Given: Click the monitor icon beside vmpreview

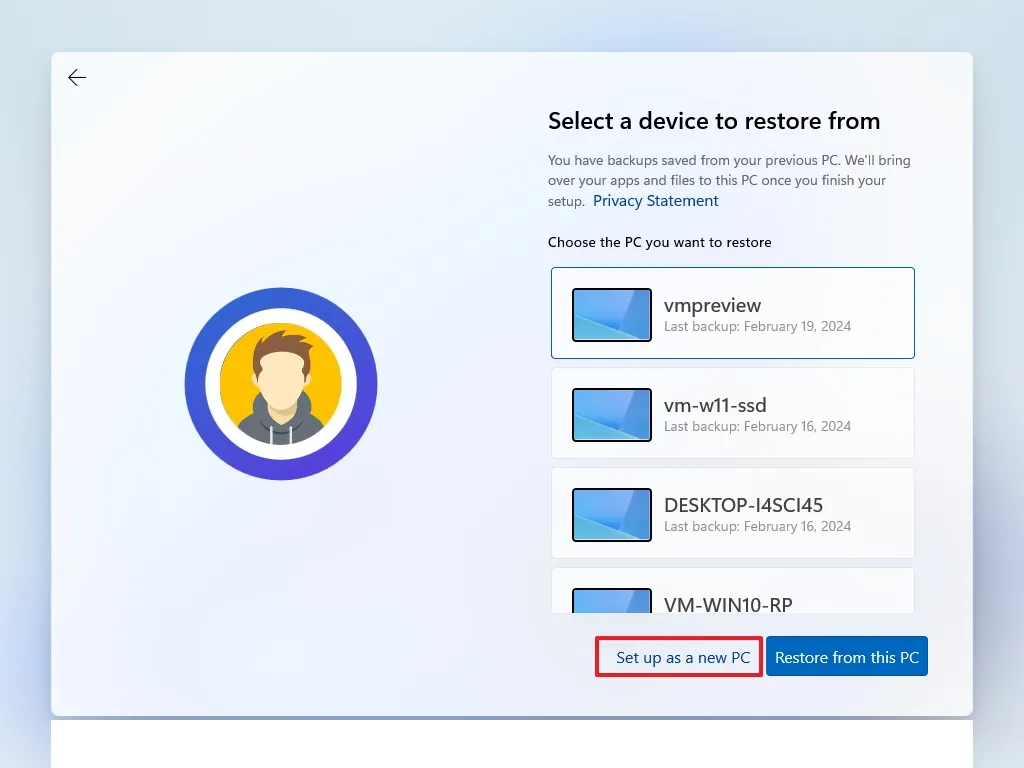Looking at the screenshot, I should point(611,313).
